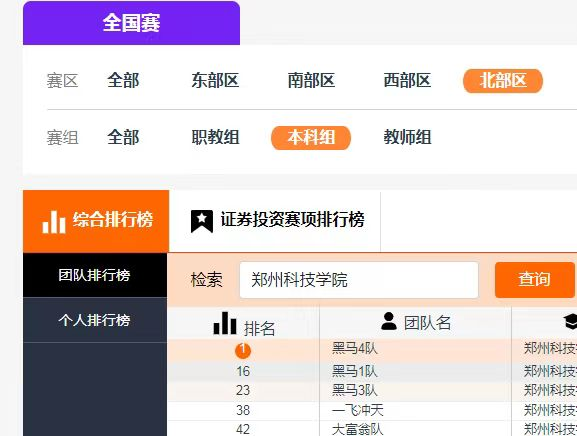The image size is (577, 436).
Task: Click rank value 38
Action: tap(243, 410)
